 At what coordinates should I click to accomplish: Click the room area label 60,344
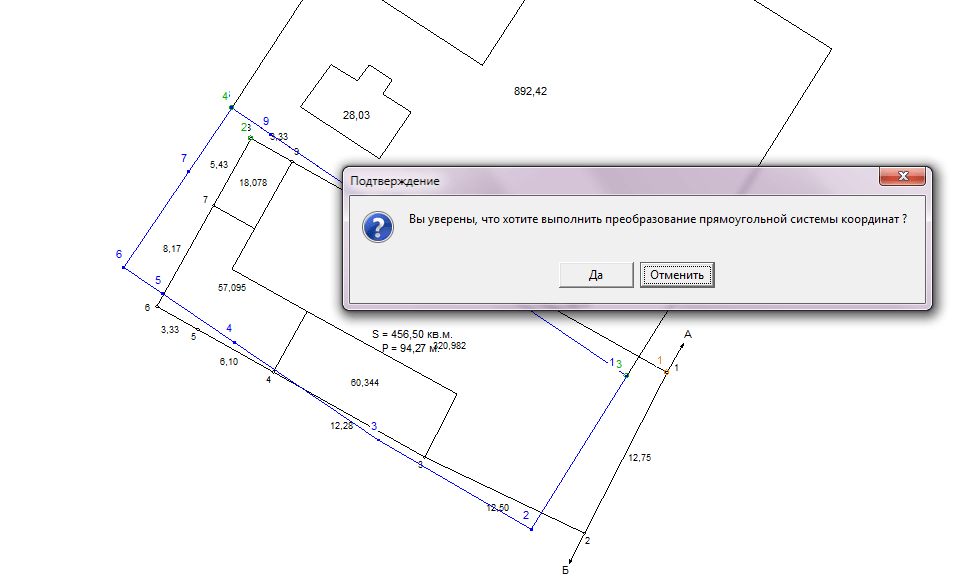coord(365,383)
